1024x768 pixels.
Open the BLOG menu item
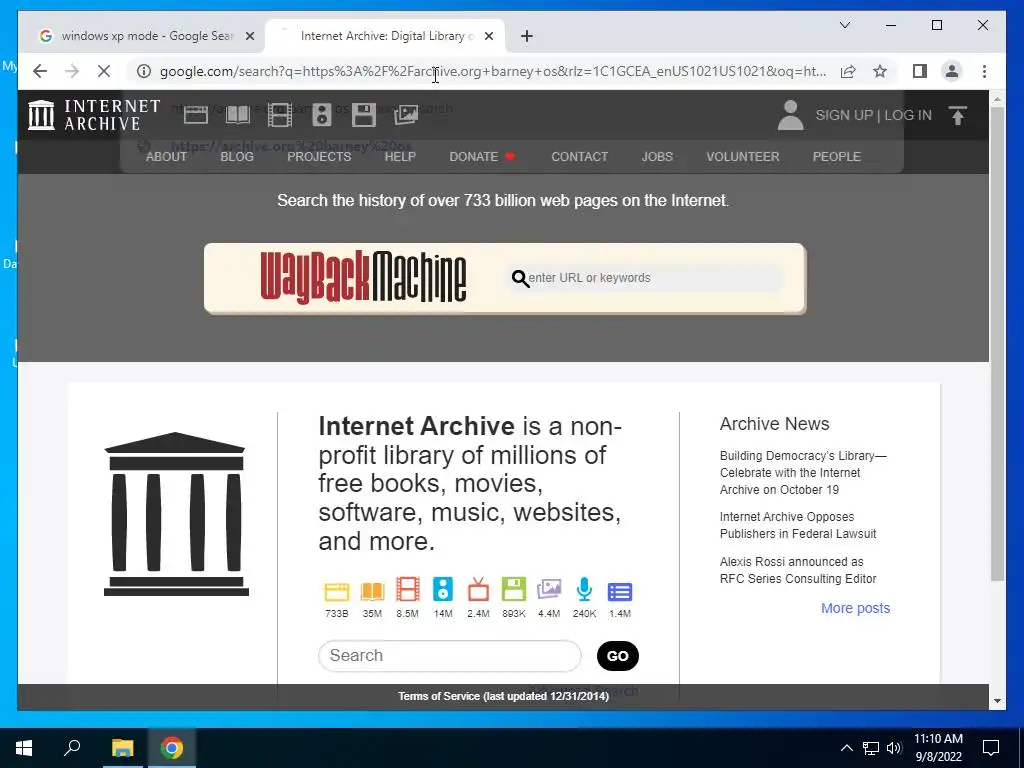tap(237, 157)
